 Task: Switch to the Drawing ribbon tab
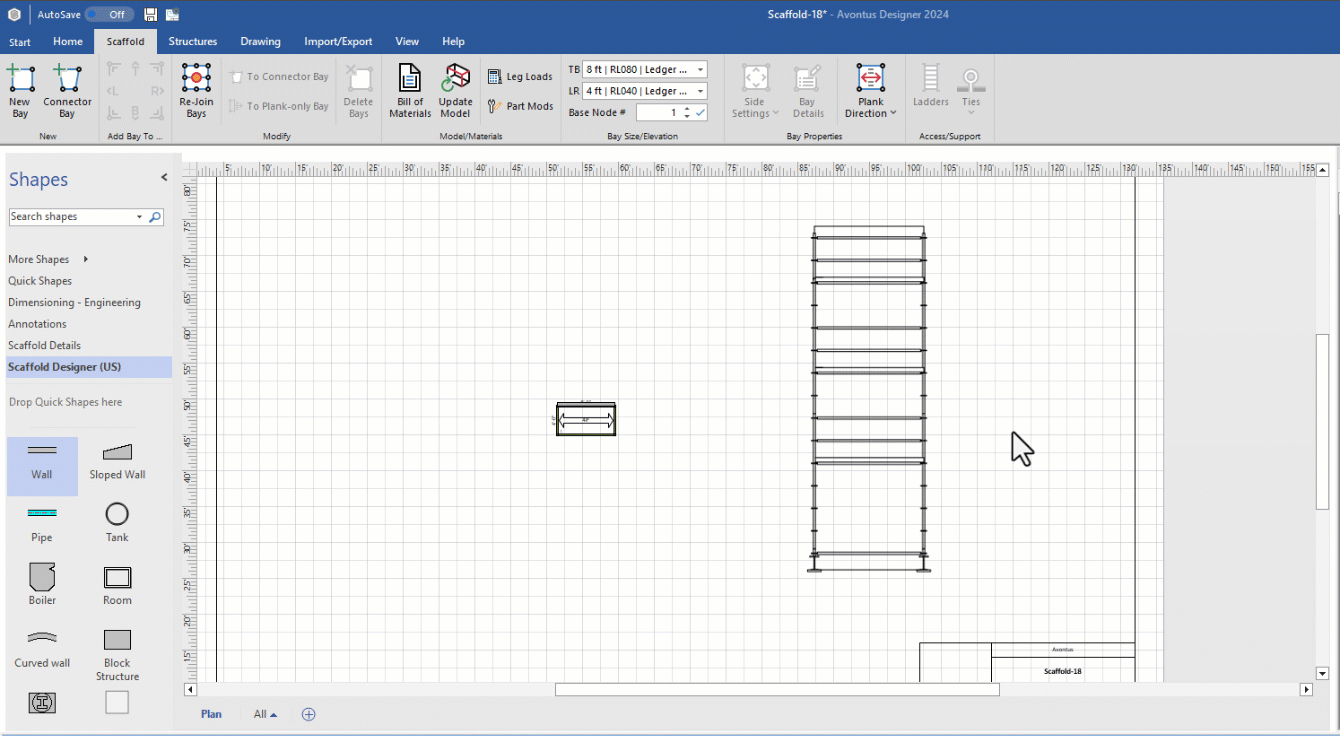260,42
